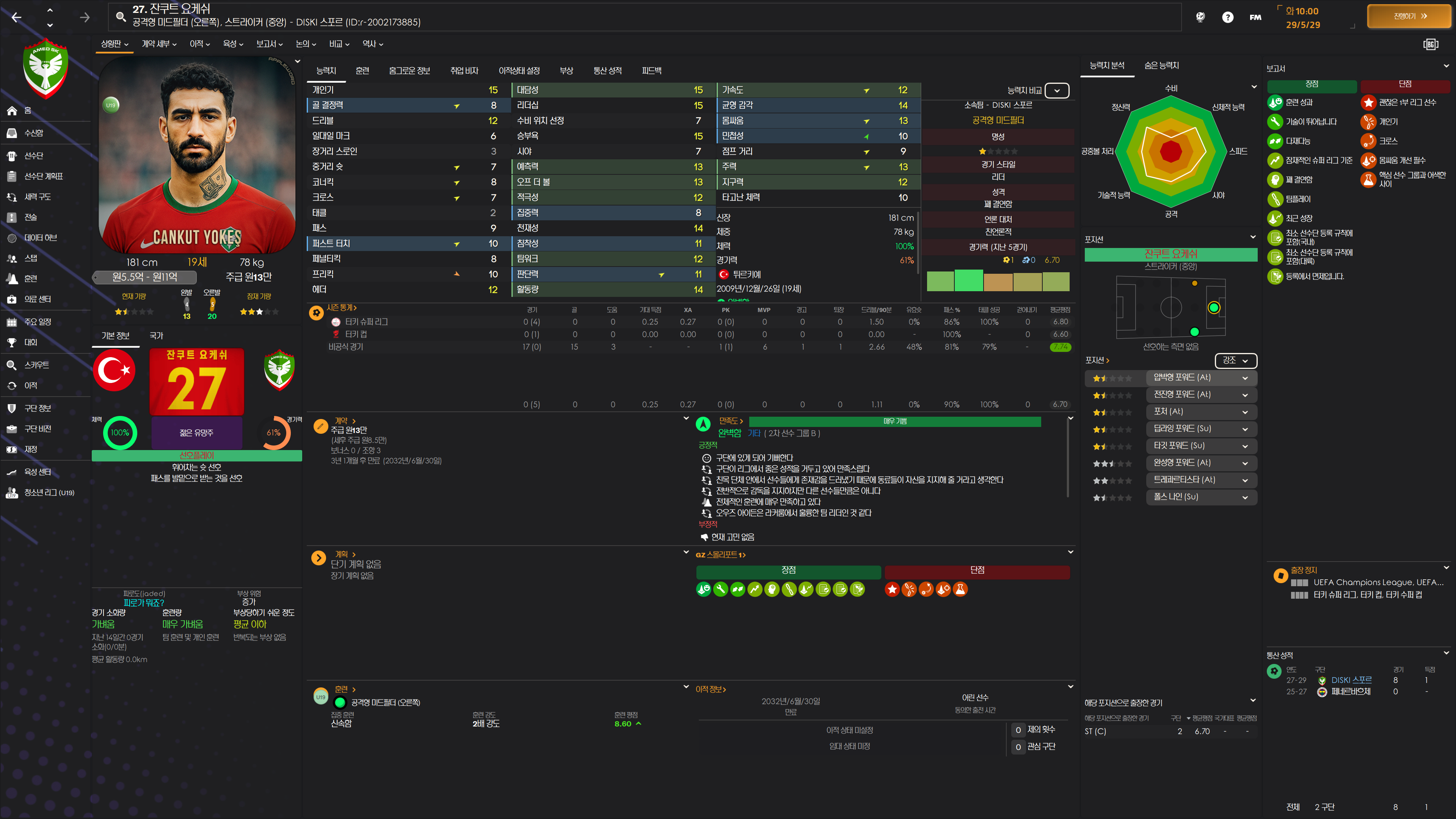Image resolution: width=1456 pixels, height=819 pixels.
Task: Select the 국가 info toggle tab
Action: (156, 335)
